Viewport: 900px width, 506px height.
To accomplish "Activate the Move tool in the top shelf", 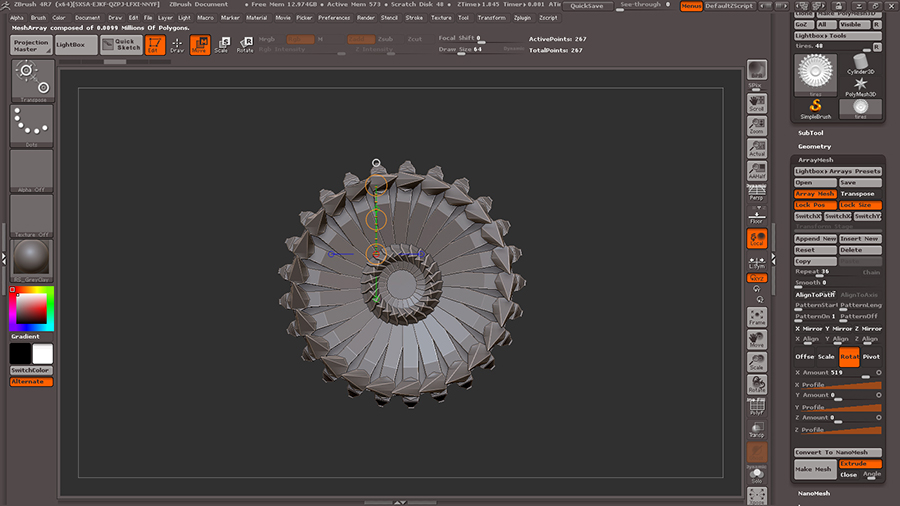I will [200, 44].
